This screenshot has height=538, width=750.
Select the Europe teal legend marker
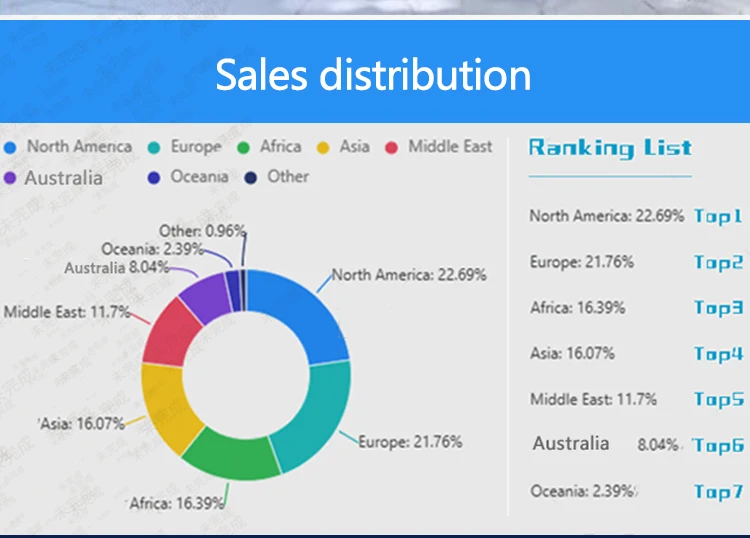coord(154,148)
